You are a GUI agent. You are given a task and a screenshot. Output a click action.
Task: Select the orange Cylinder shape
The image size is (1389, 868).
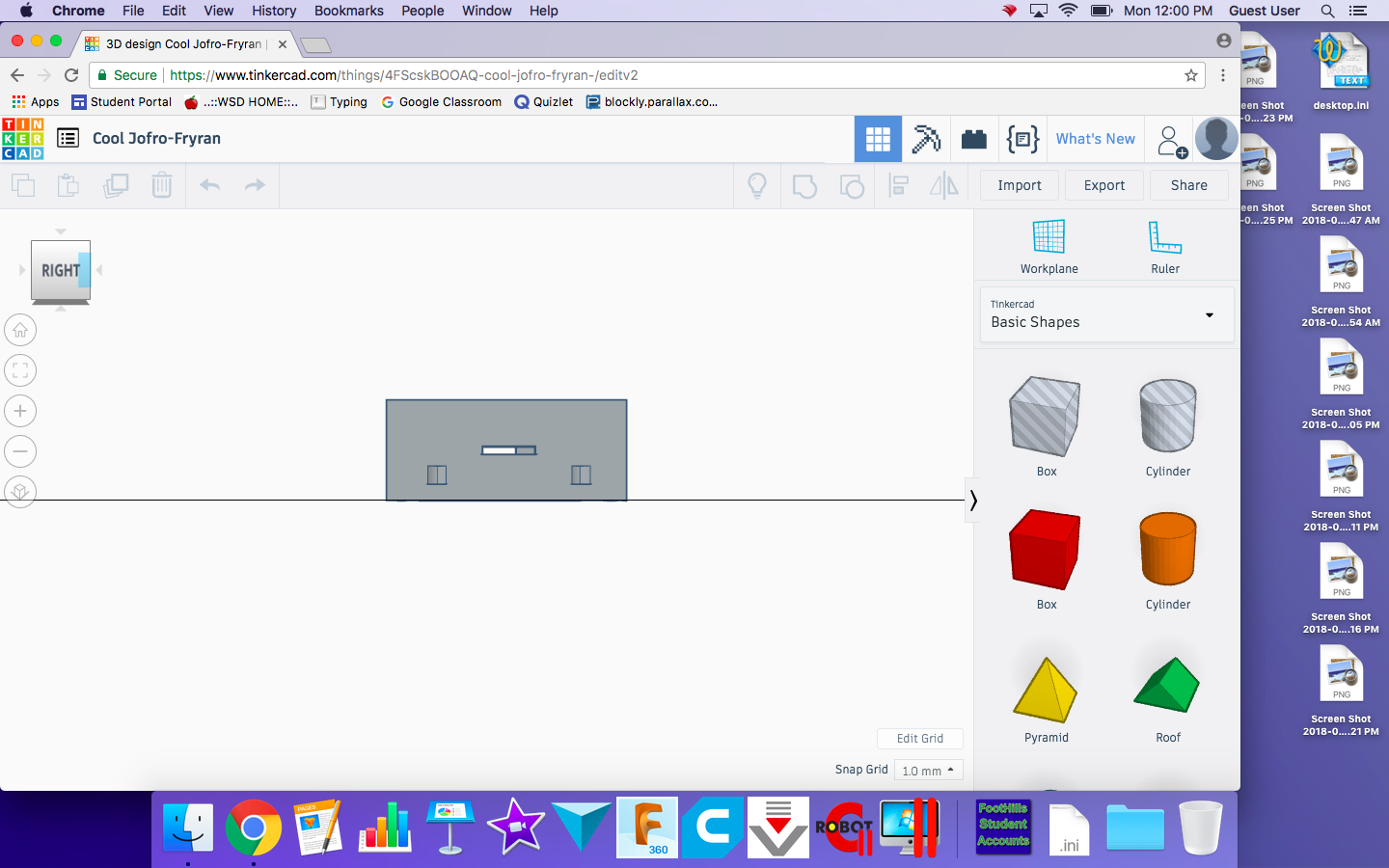(1168, 550)
